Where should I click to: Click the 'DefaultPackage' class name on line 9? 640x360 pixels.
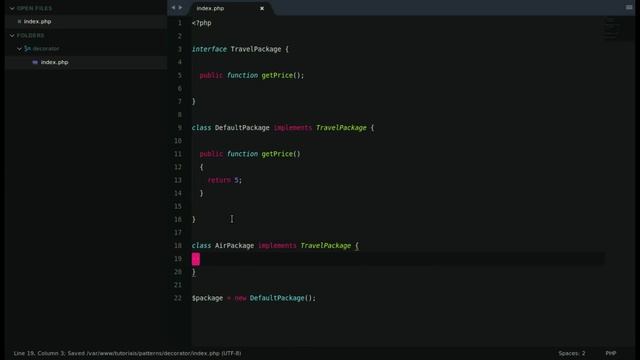pyautogui.click(x=242, y=128)
